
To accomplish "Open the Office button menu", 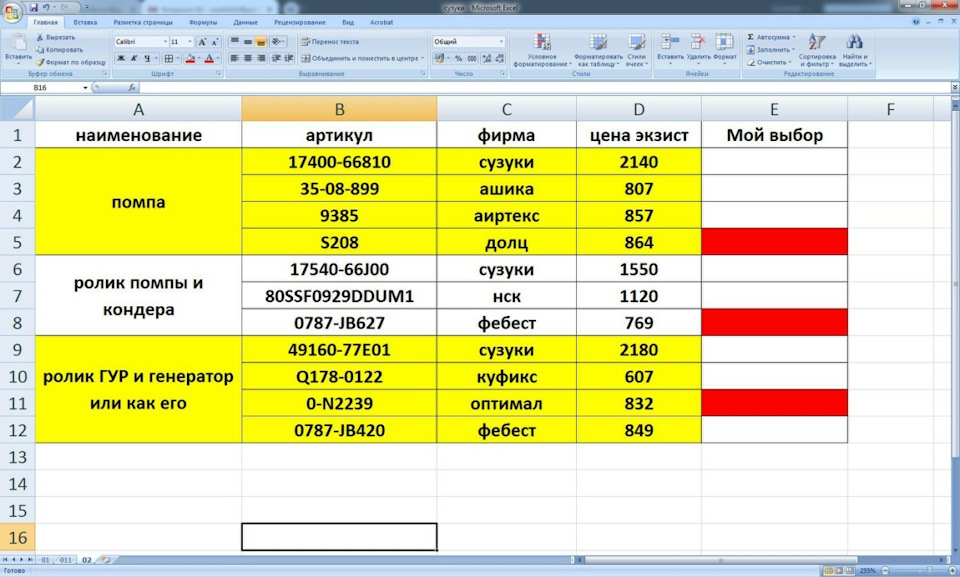I will [x=12, y=12].
